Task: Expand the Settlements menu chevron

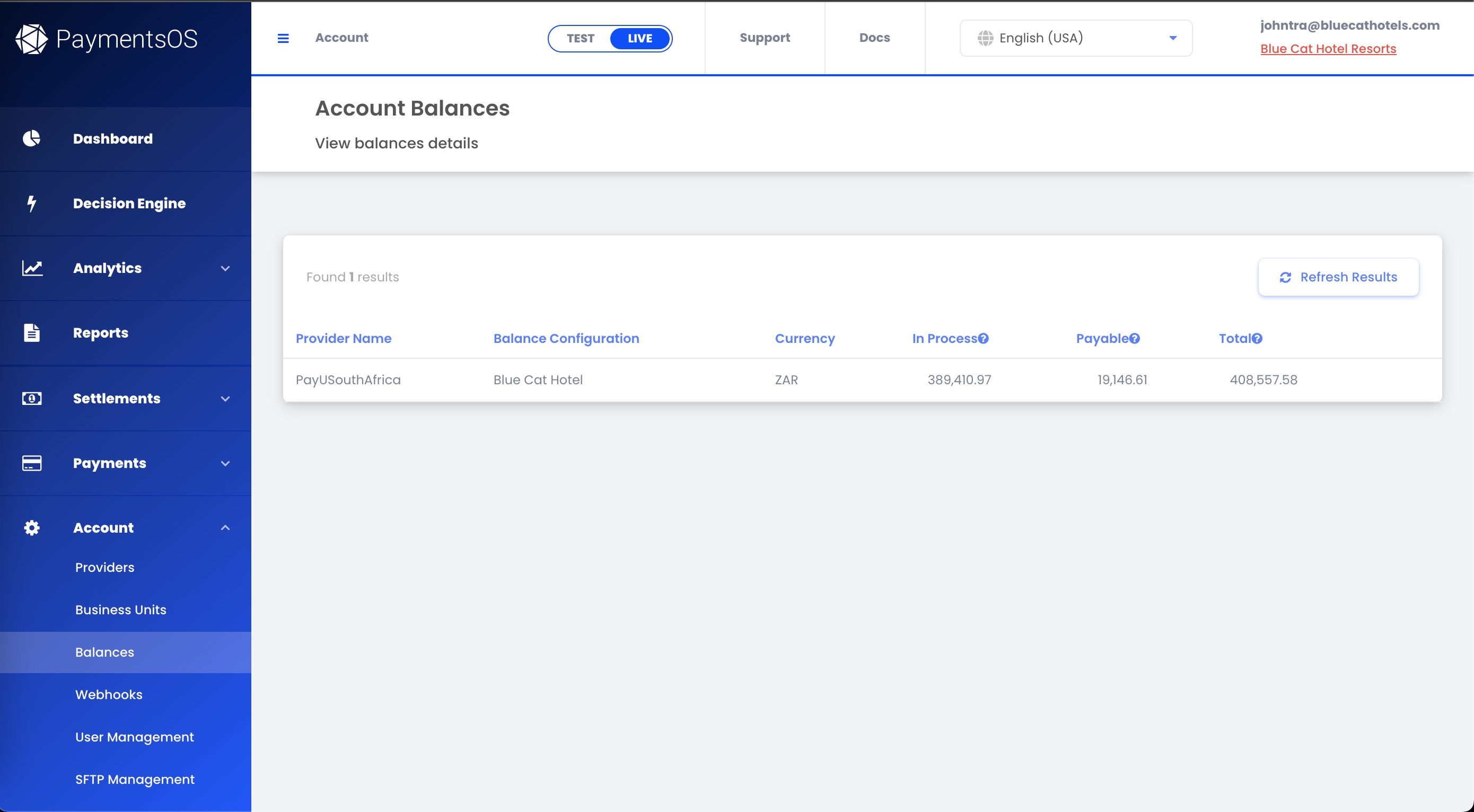Action: point(225,399)
